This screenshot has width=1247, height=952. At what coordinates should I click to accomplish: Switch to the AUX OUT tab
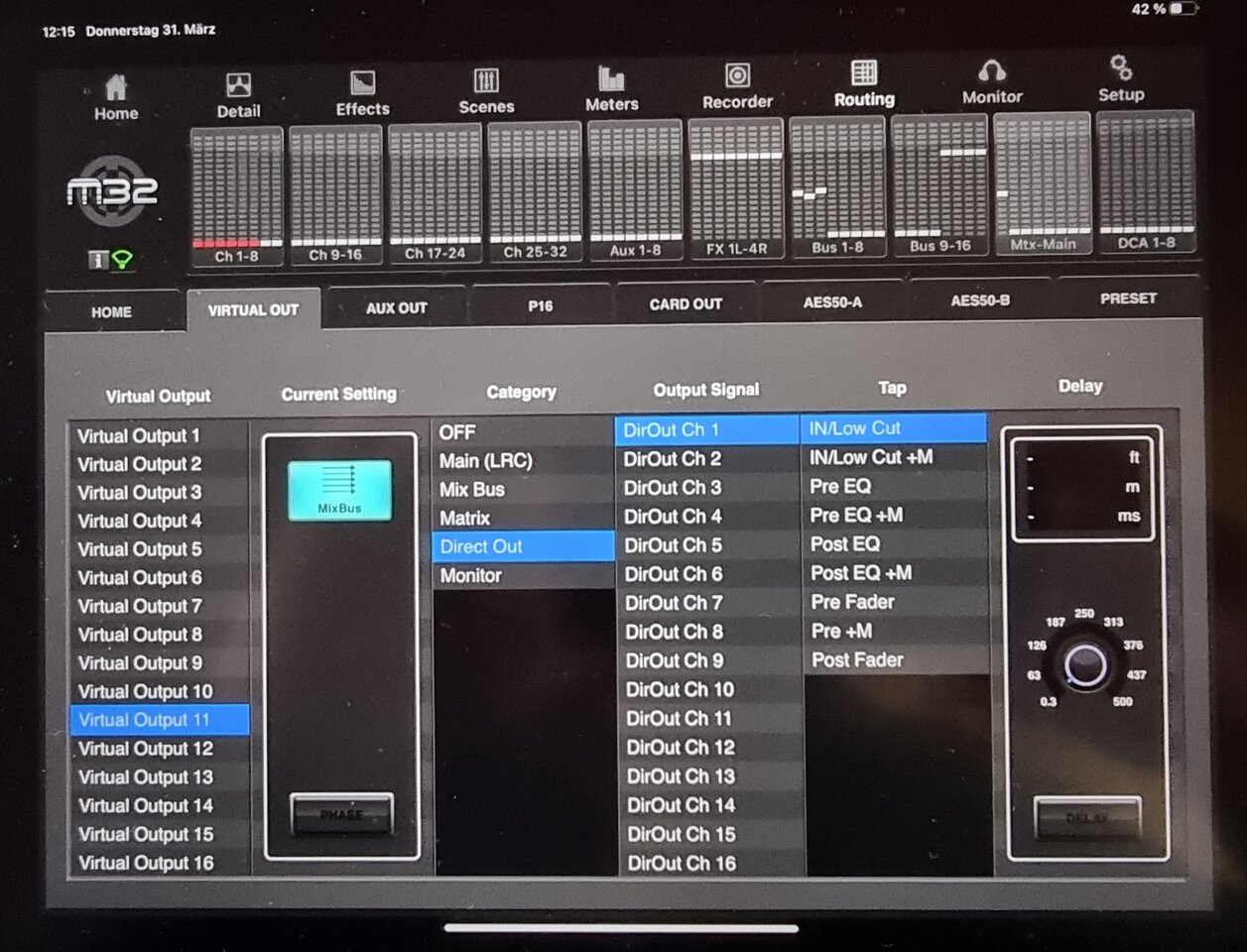click(396, 308)
